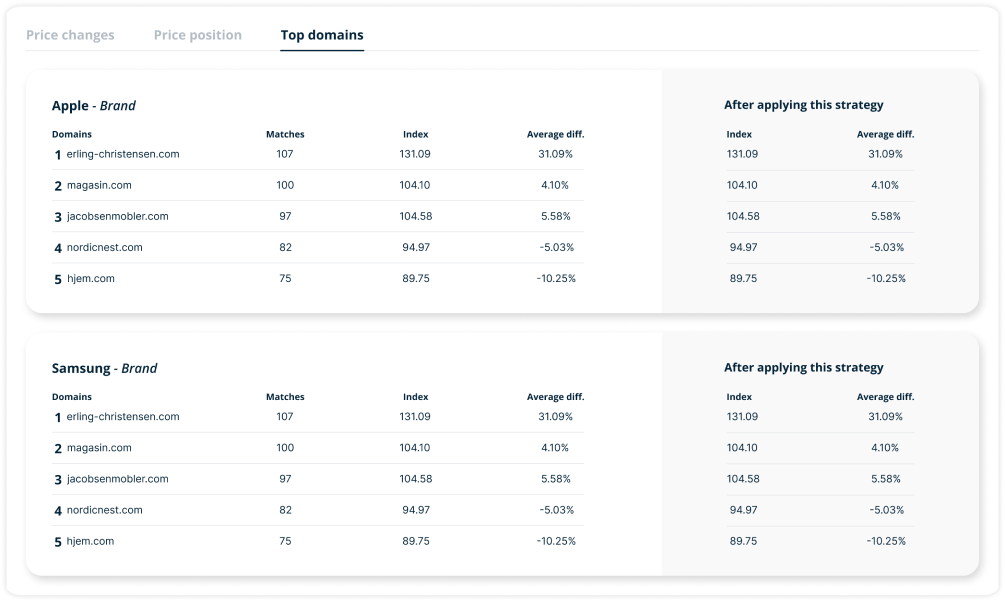Click the Matches column header in Apple table
The image size is (1005, 602).
click(x=285, y=134)
